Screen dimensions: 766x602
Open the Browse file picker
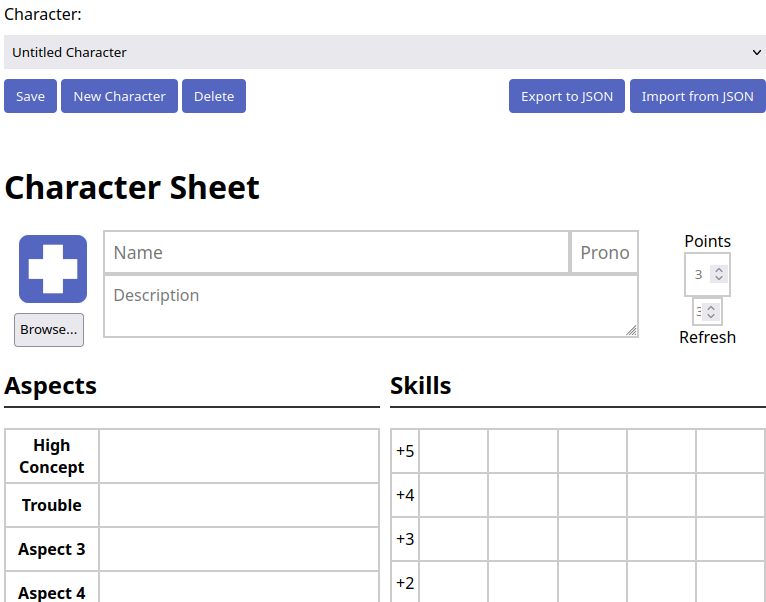tap(49, 330)
